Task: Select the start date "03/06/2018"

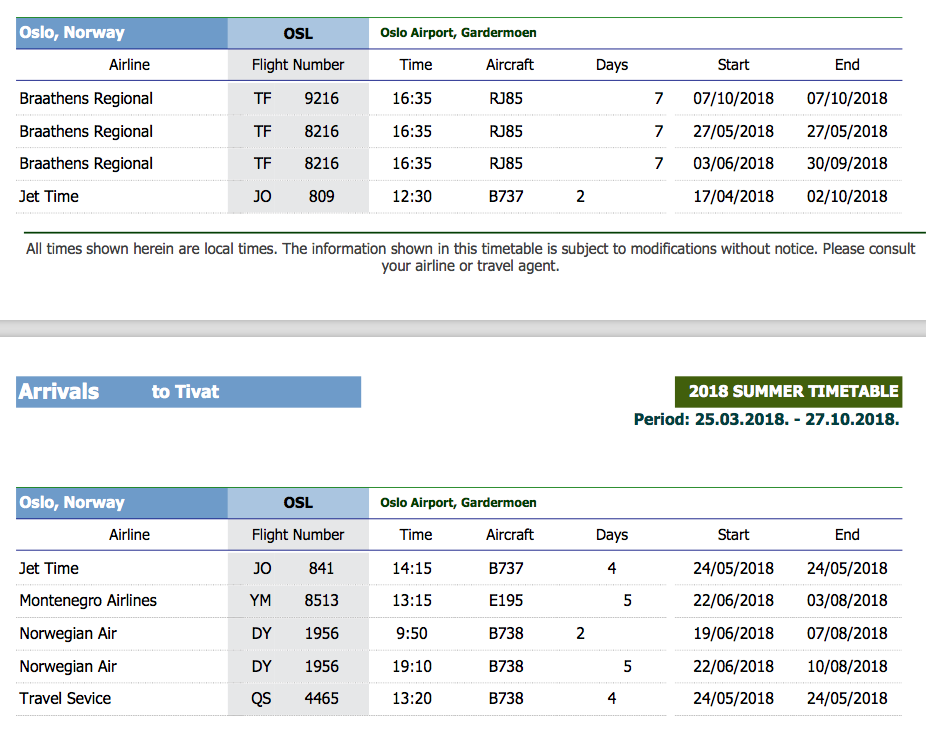Action: 733,163
